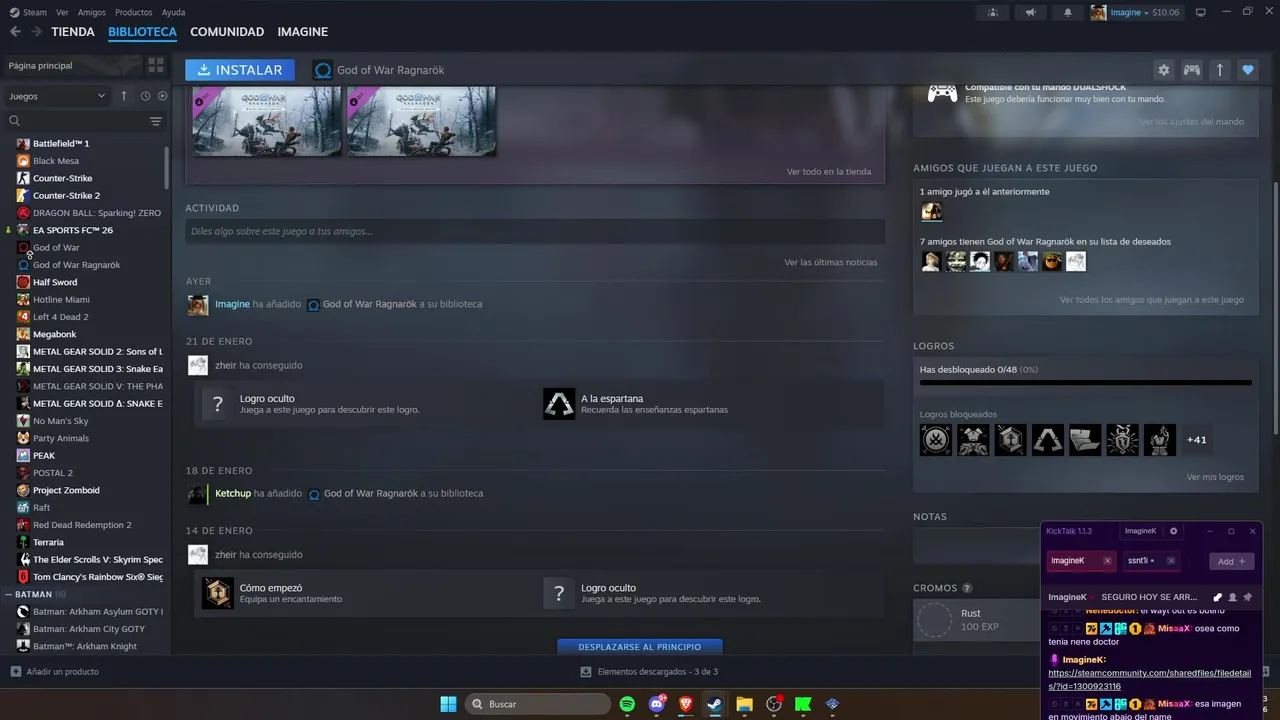The height and width of the screenshot is (720, 1280).
Task: Open first God of War Ragnarök store thumbnail
Action: click(267, 120)
